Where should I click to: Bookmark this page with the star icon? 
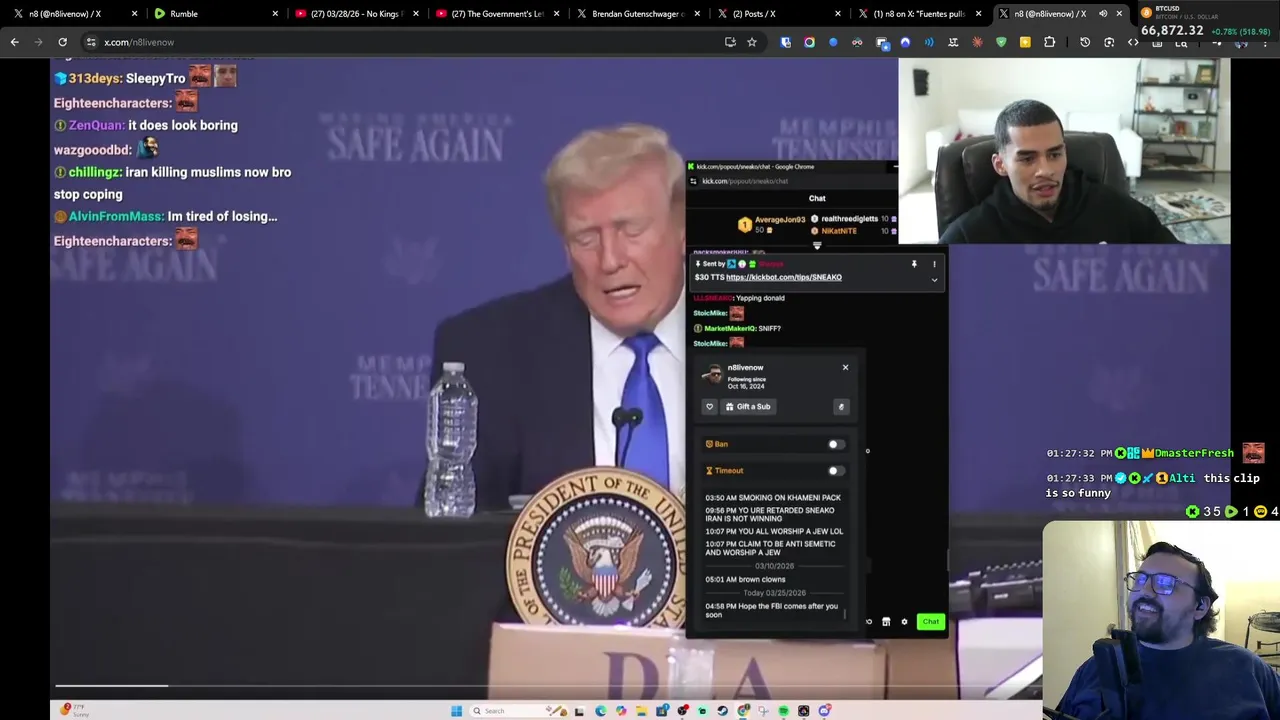752,42
